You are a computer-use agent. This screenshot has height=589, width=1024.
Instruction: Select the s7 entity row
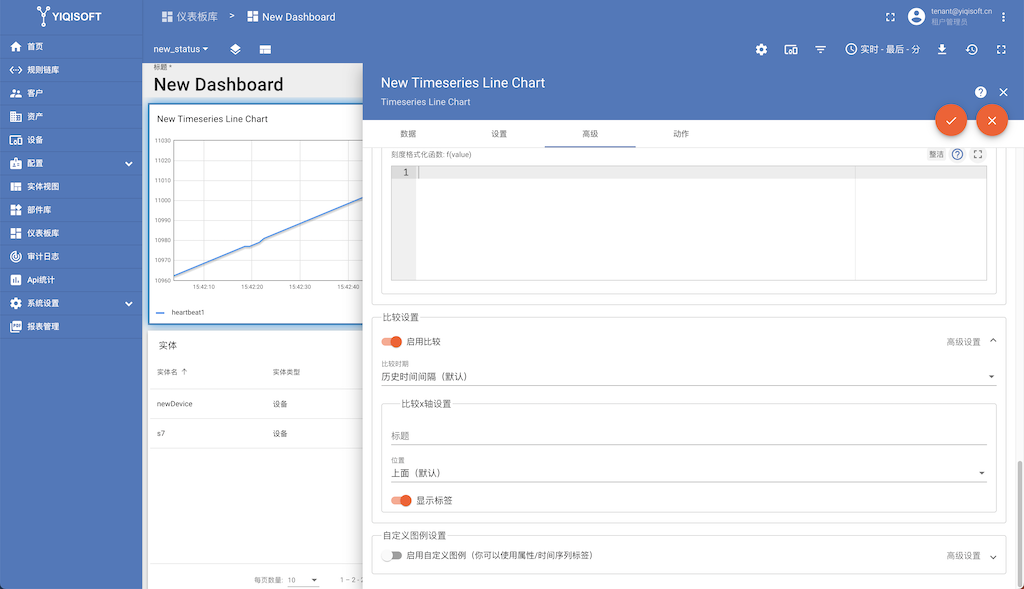click(x=256, y=434)
